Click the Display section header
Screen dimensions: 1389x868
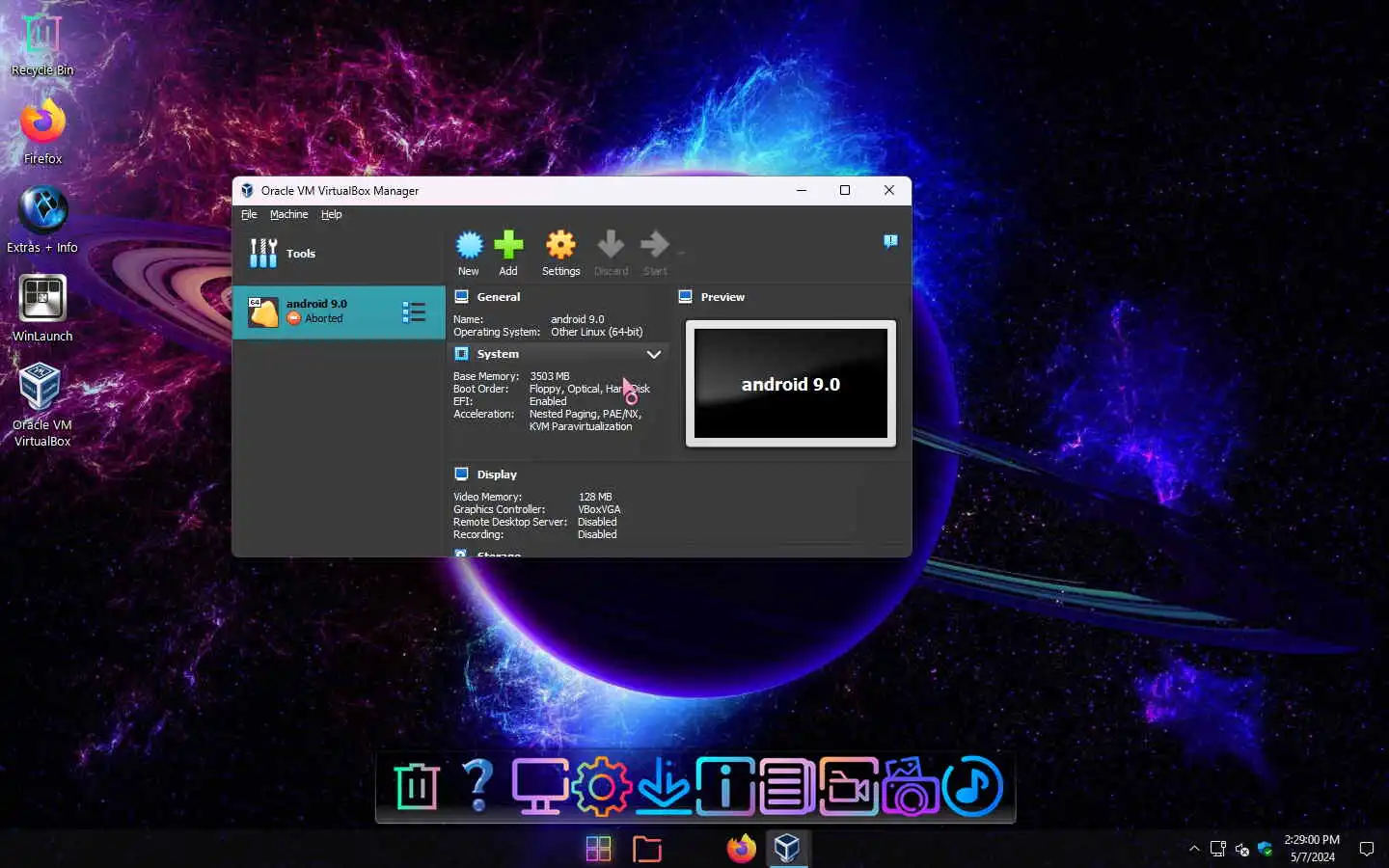click(x=497, y=475)
